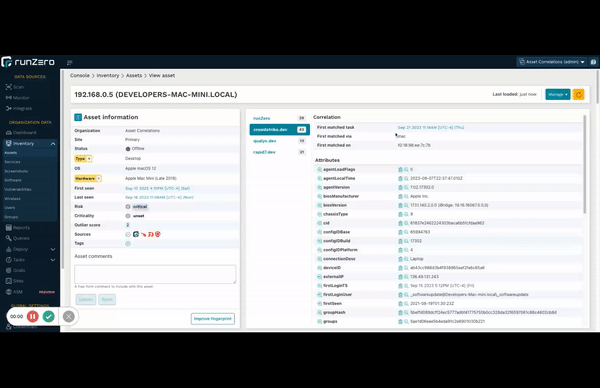Search for the externalIP value

coord(406,277)
